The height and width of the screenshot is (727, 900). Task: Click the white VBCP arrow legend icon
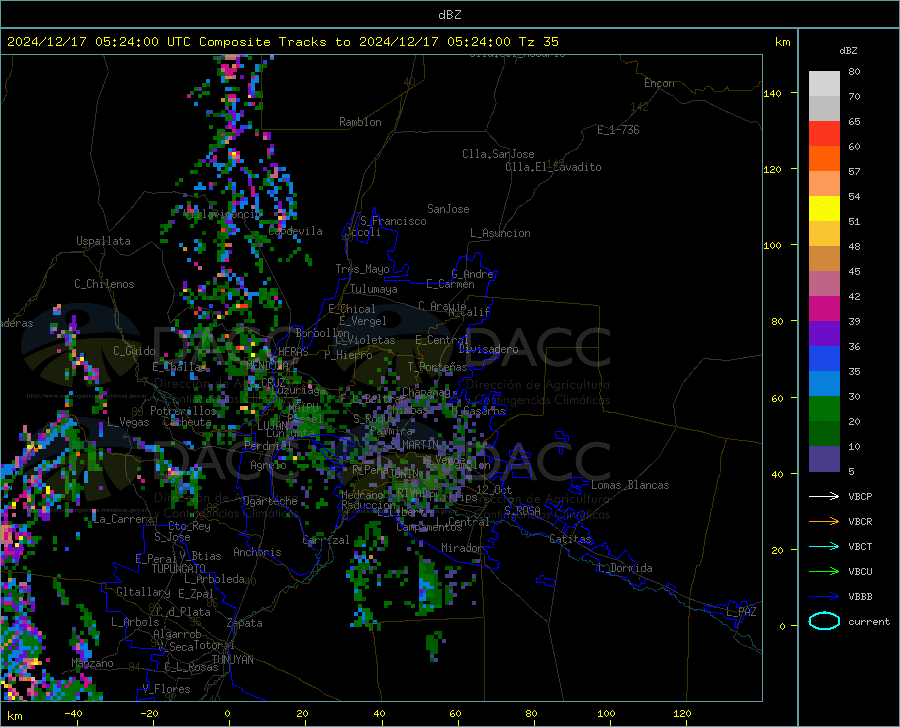[x=824, y=496]
